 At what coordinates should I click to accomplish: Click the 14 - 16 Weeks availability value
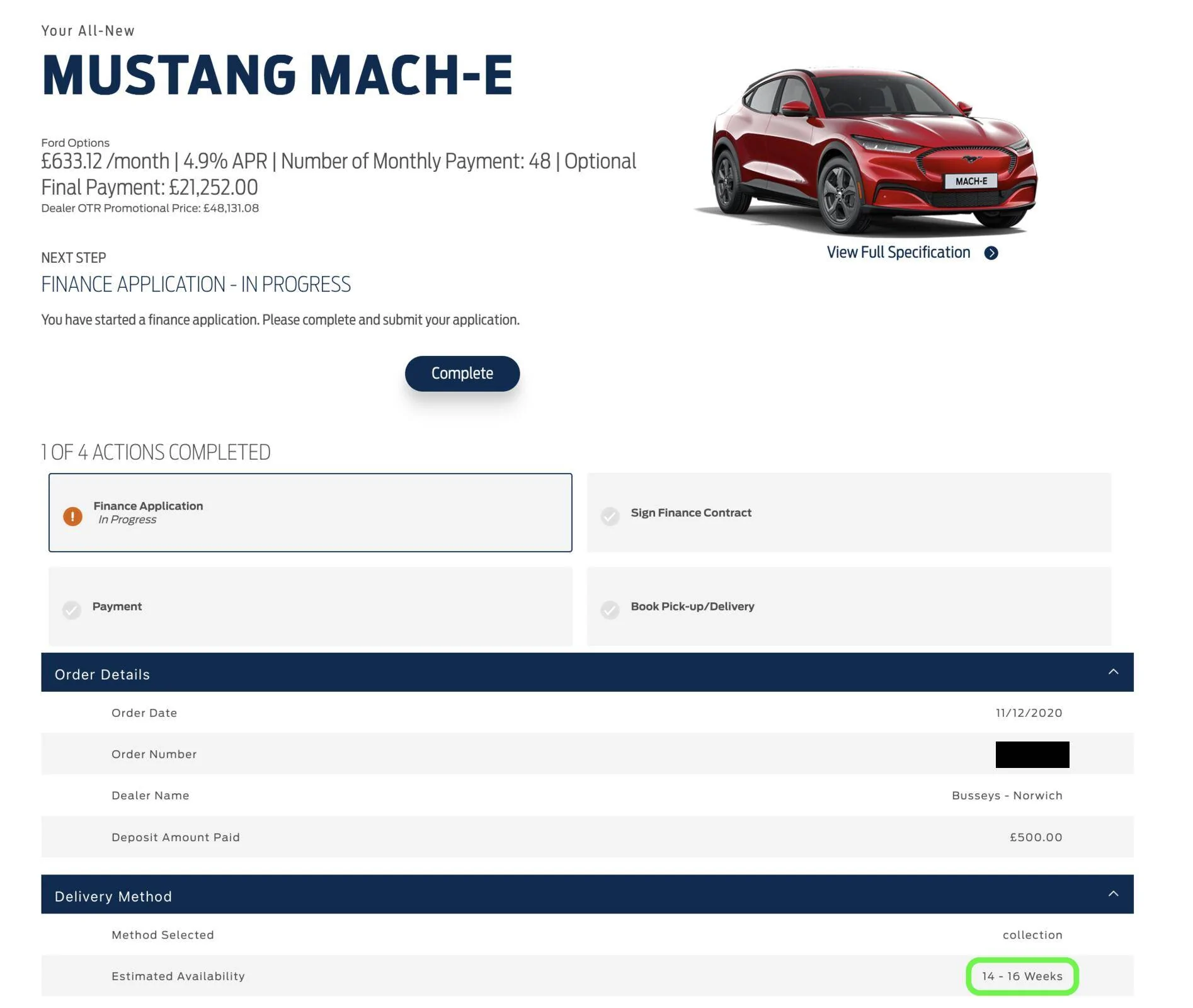coord(1022,976)
